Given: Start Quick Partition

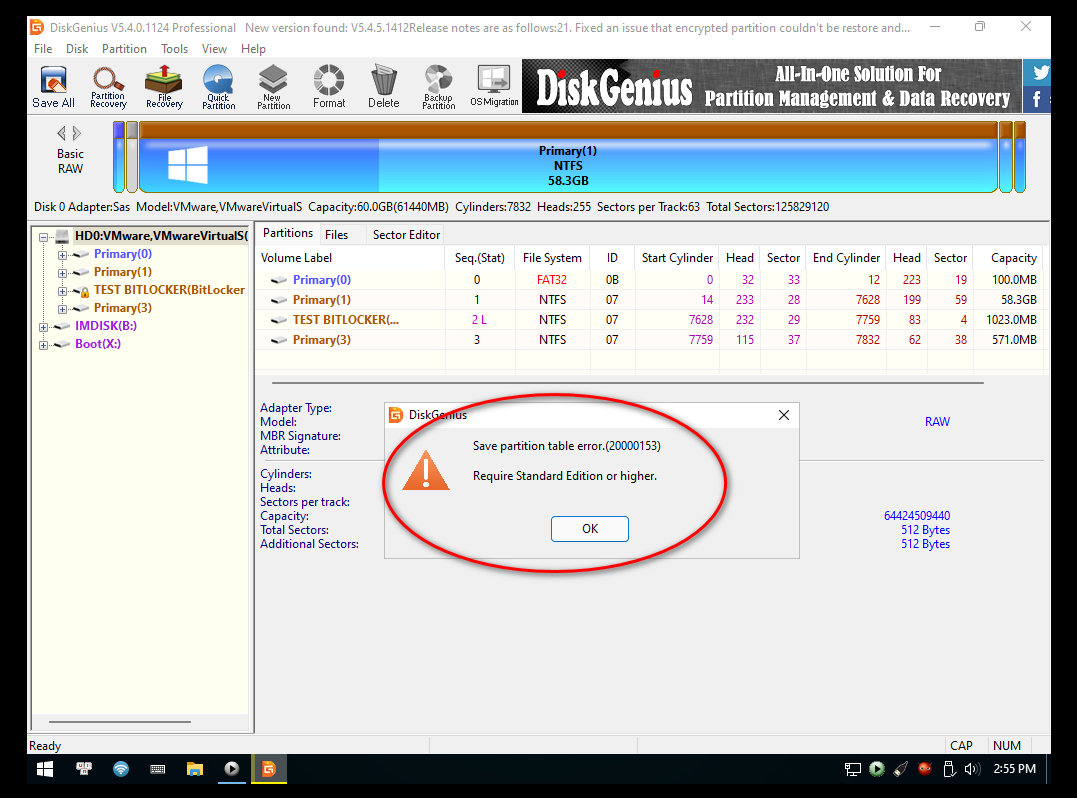Looking at the screenshot, I should (218, 87).
